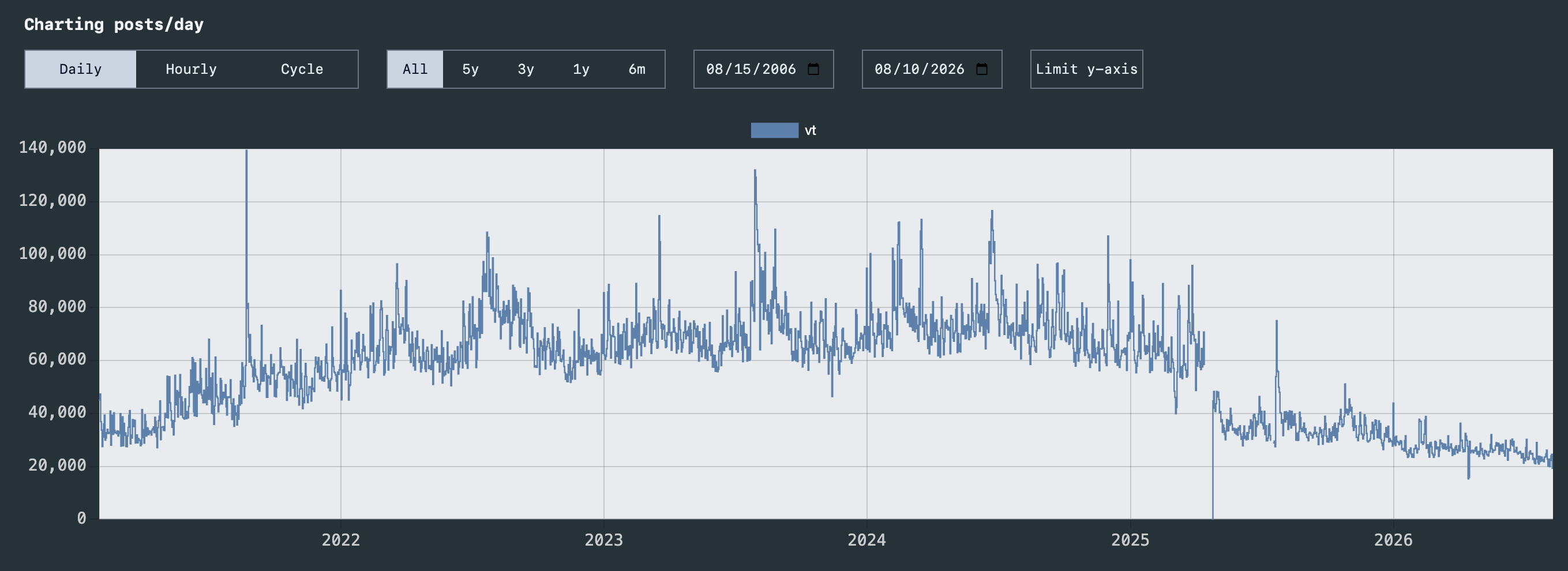Click the 2026 x-axis label

(1393, 540)
